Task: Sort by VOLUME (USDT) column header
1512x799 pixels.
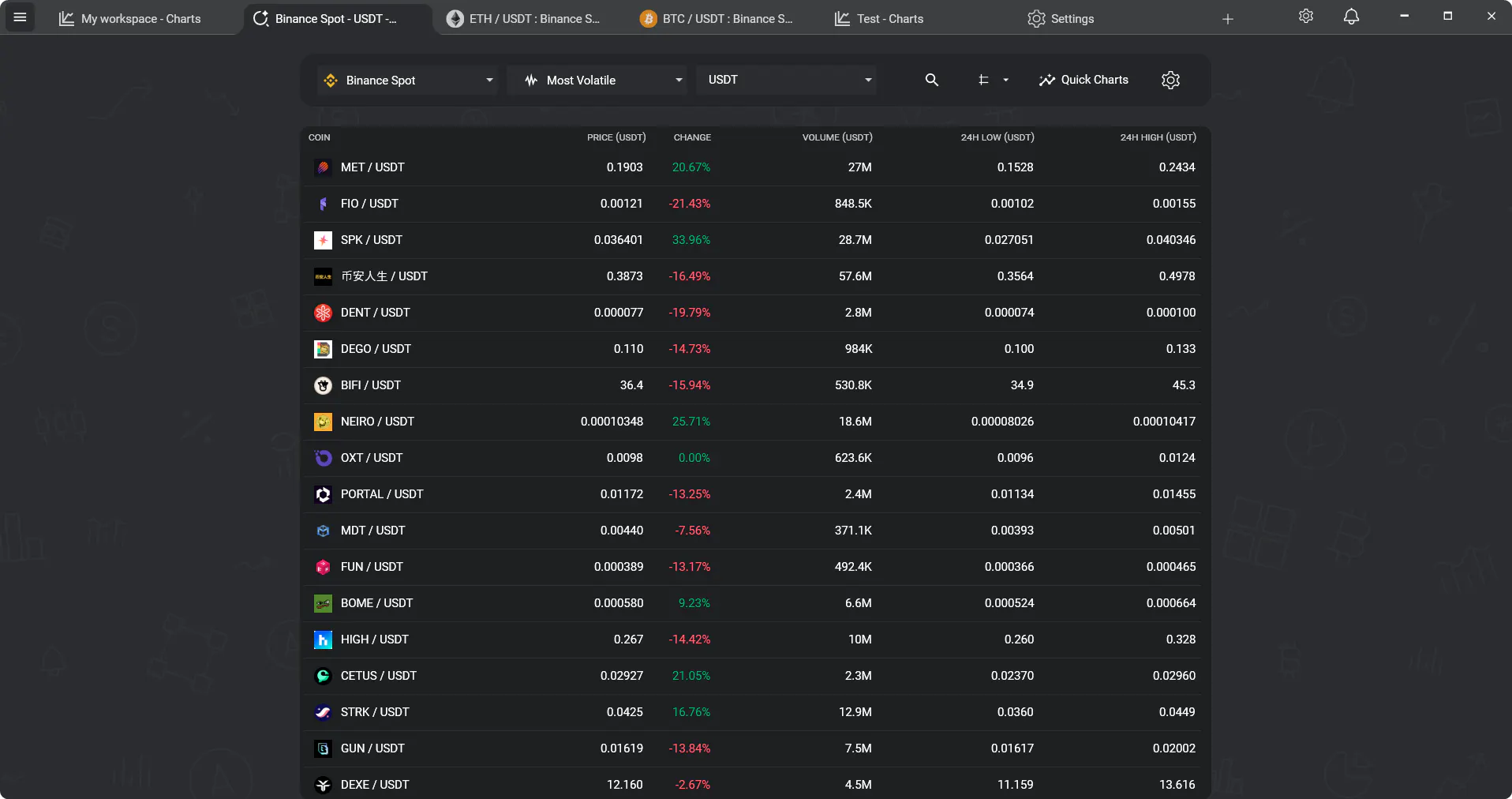Action: (x=837, y=137)
